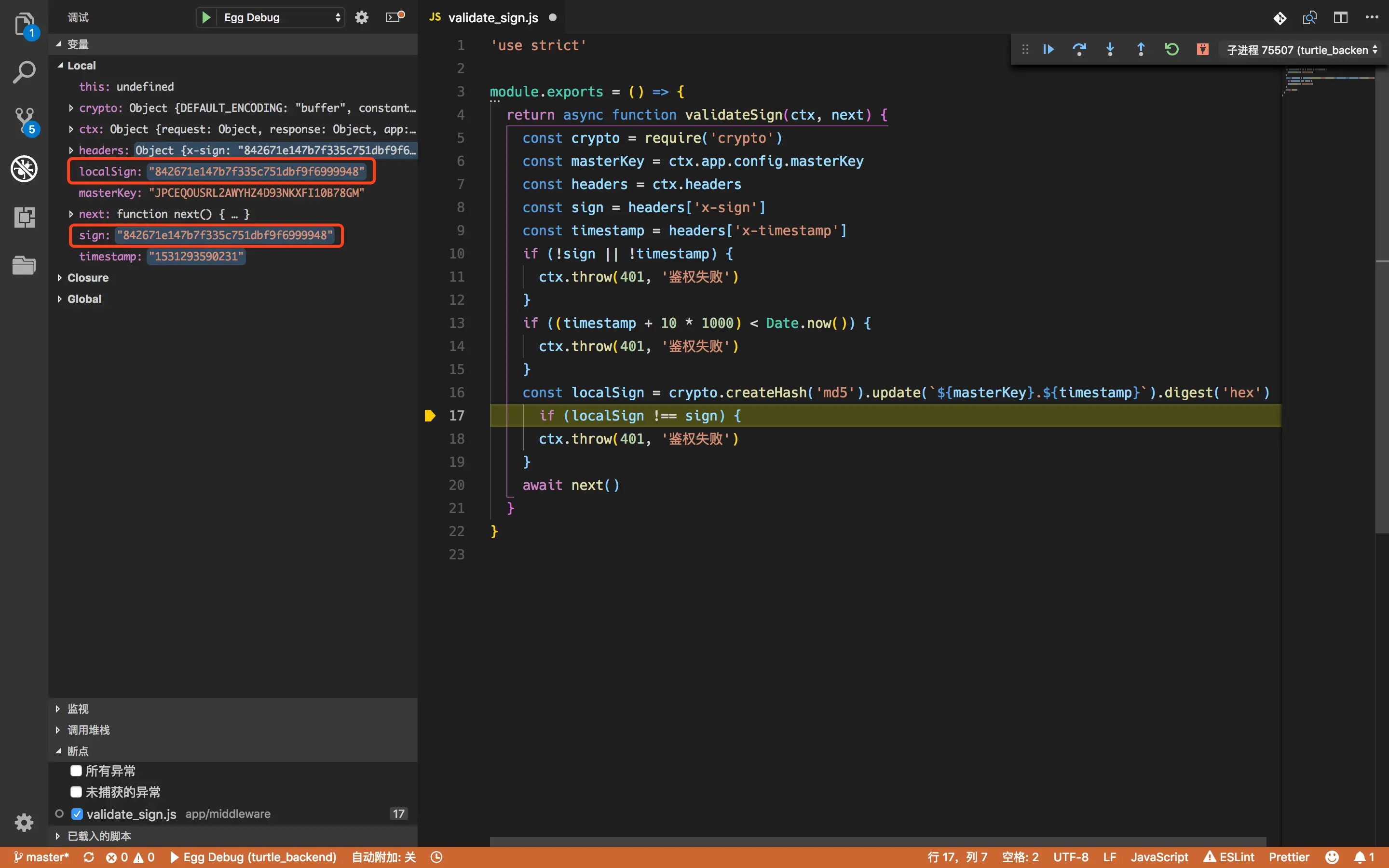Open the launch.json gear configuration

coord(362,17)
